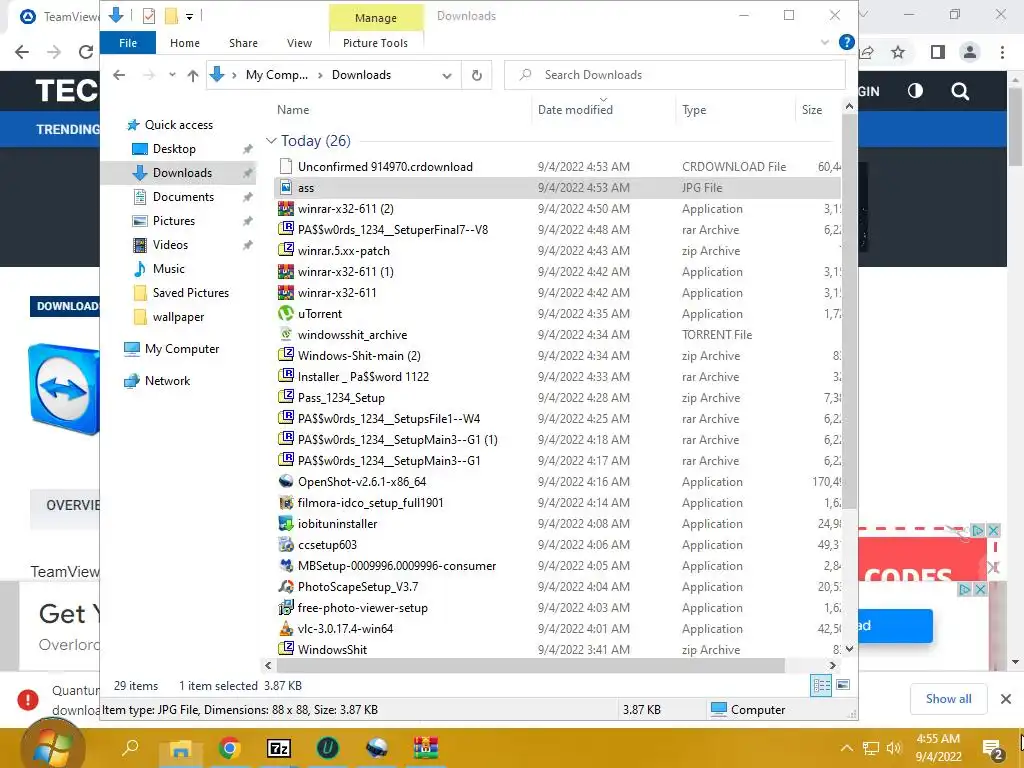Select Network in navigation pane
Screen dimensions: 1024x768
(167, 381)
